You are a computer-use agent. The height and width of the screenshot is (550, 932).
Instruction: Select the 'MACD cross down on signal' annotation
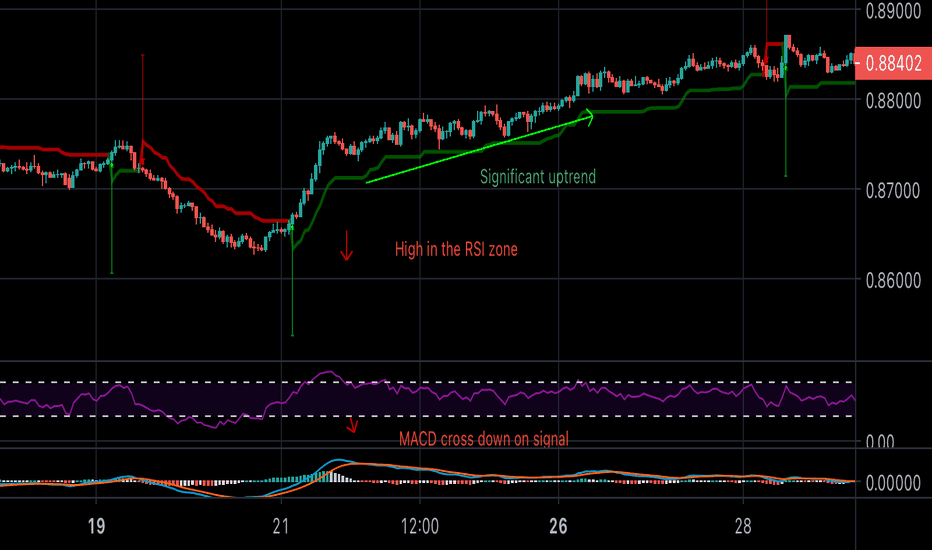484,439
